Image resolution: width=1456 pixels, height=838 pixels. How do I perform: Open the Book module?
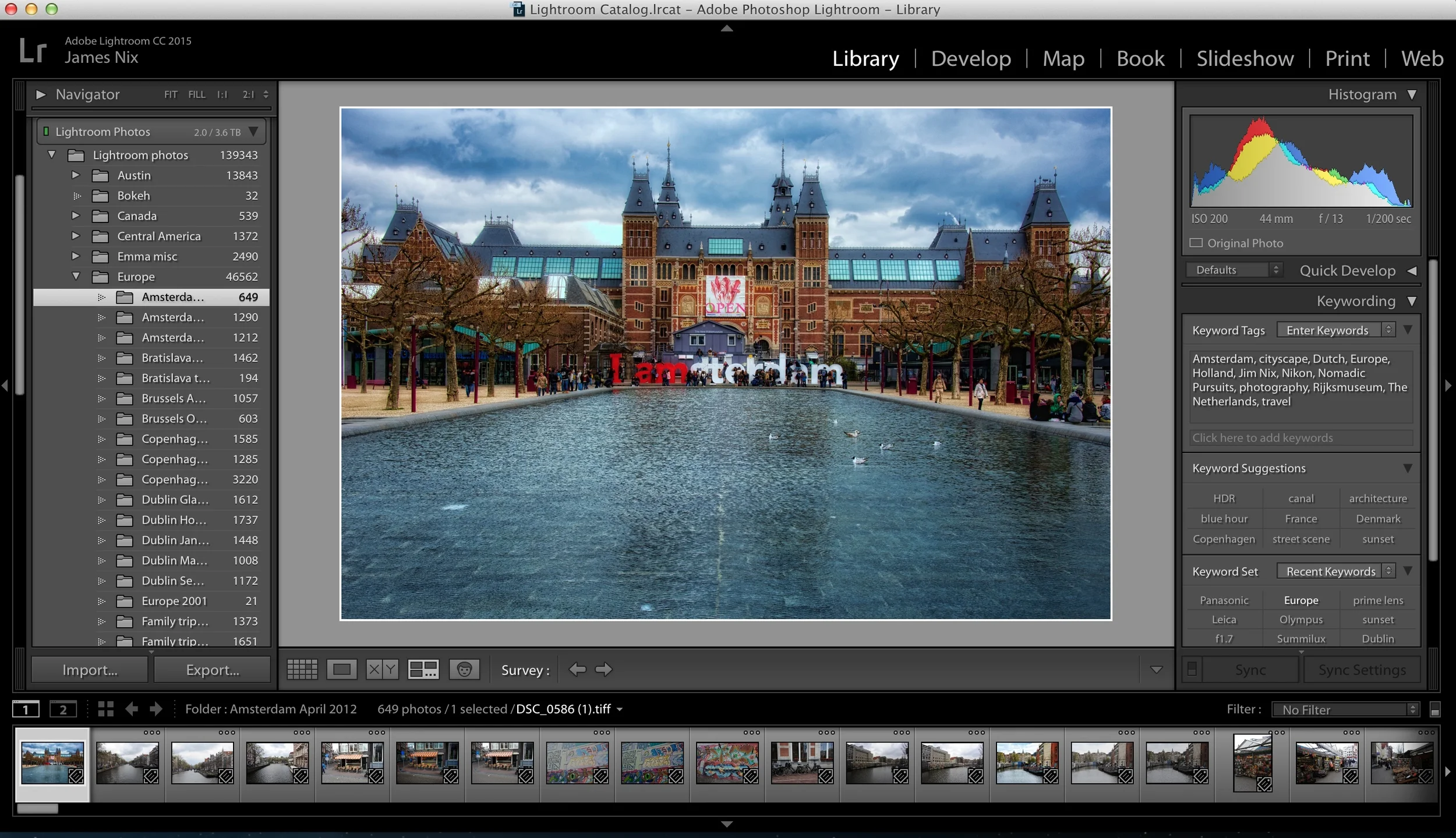click(x=1140, y=58)
